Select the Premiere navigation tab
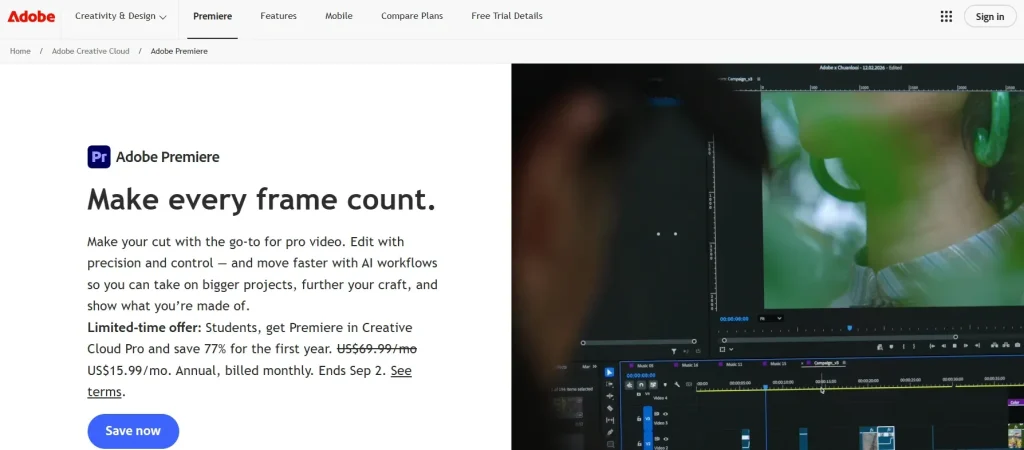 (x=212, y=16)
